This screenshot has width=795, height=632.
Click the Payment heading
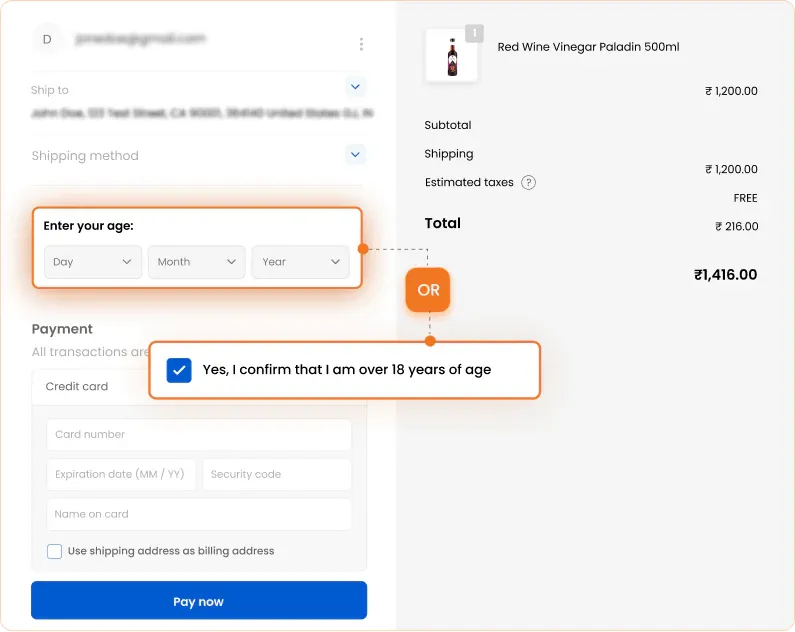62,329
